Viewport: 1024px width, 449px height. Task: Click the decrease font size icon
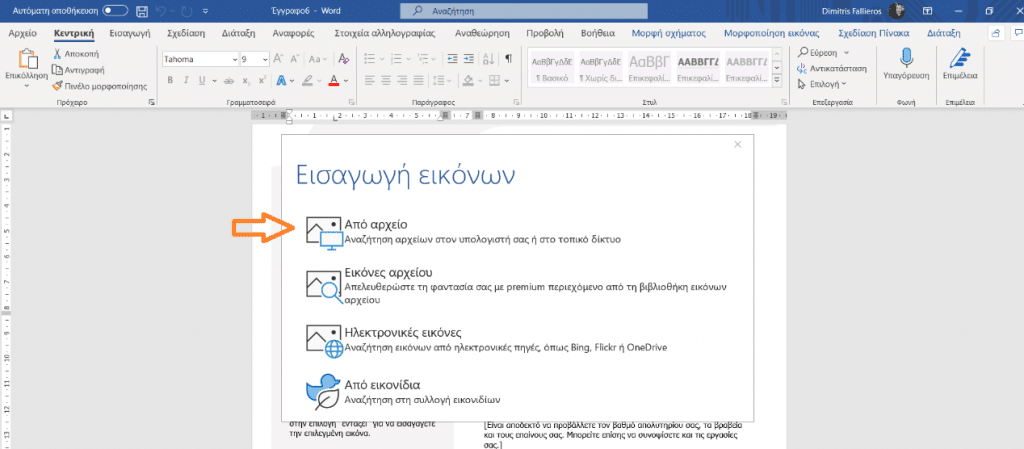(295, 59)
